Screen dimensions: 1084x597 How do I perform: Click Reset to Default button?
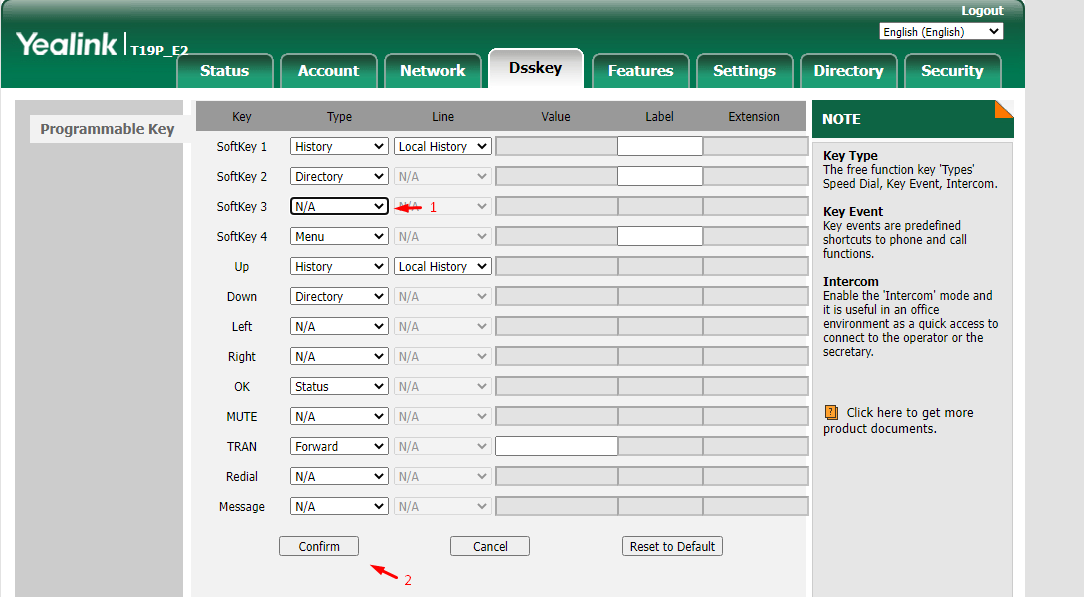[x=672, y=546]
